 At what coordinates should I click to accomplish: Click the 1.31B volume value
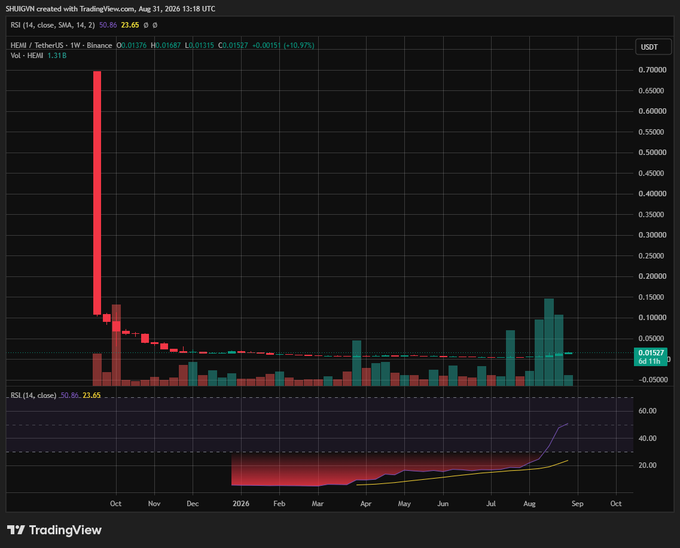[x=57, y=55]
